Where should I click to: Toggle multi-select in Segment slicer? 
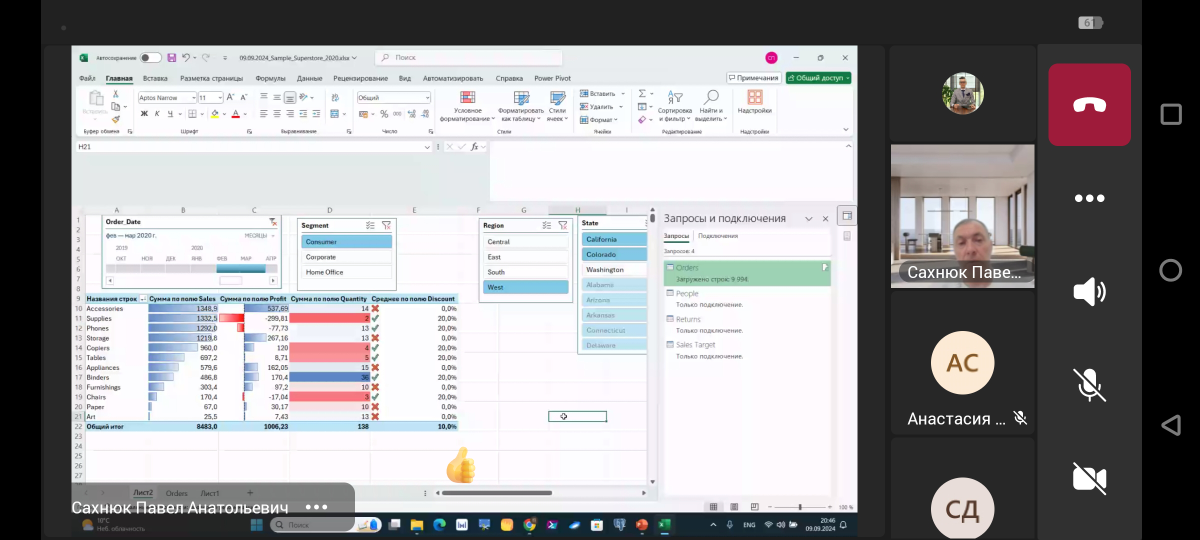pyautogui.click(x=370, y=226)
